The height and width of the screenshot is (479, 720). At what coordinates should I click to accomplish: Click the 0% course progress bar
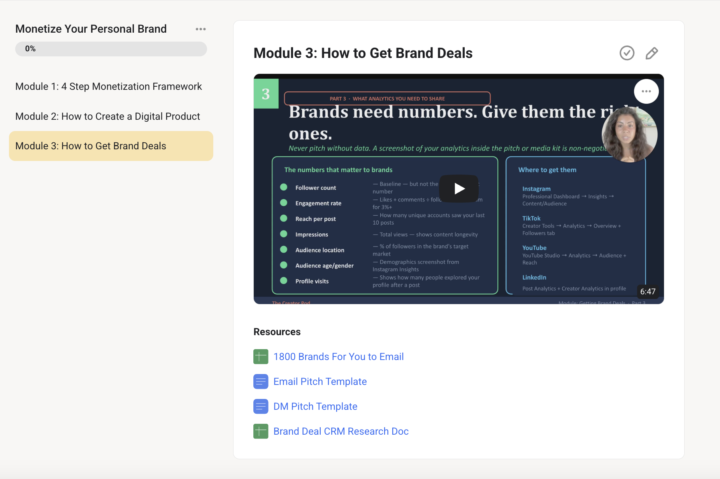point(111,49)
